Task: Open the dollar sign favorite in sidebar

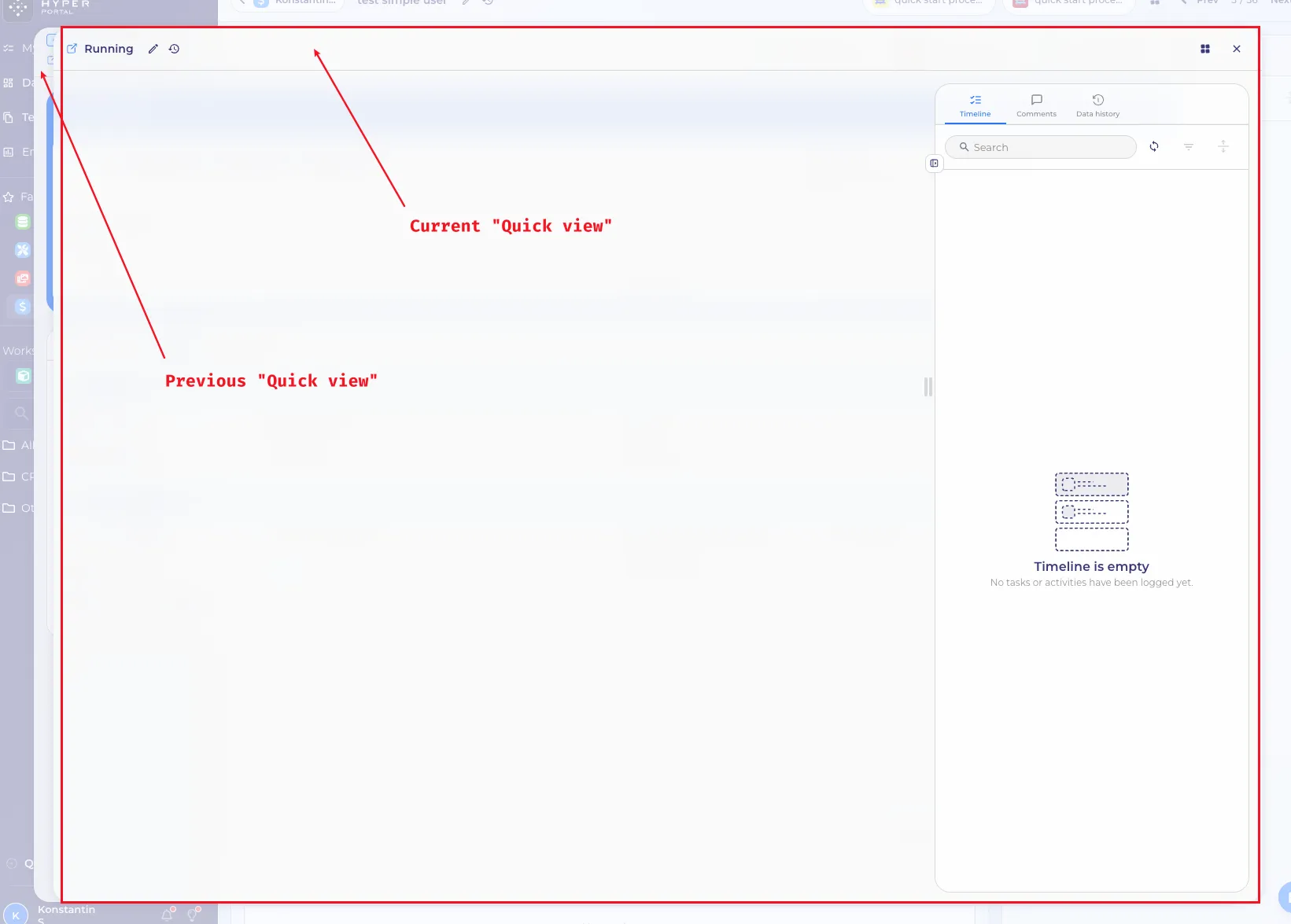Action: click(23, 307)
